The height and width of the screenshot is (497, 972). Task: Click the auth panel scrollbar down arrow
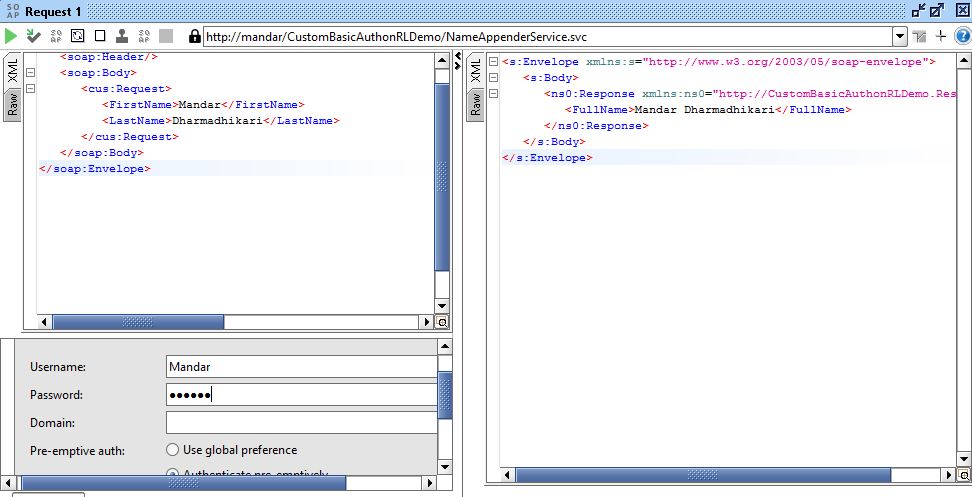coord(445,467)
